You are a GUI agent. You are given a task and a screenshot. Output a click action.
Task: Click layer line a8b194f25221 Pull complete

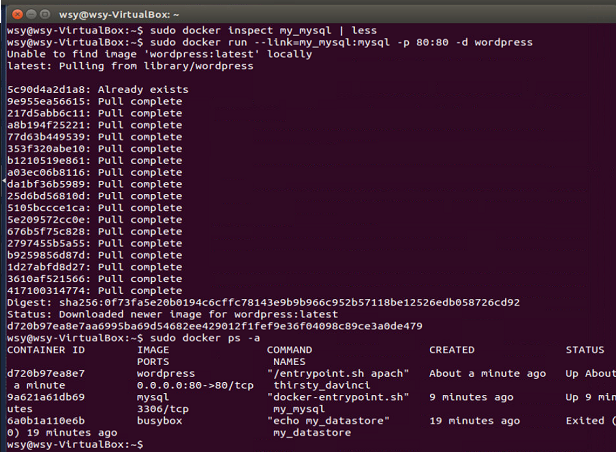coord(95,125)
